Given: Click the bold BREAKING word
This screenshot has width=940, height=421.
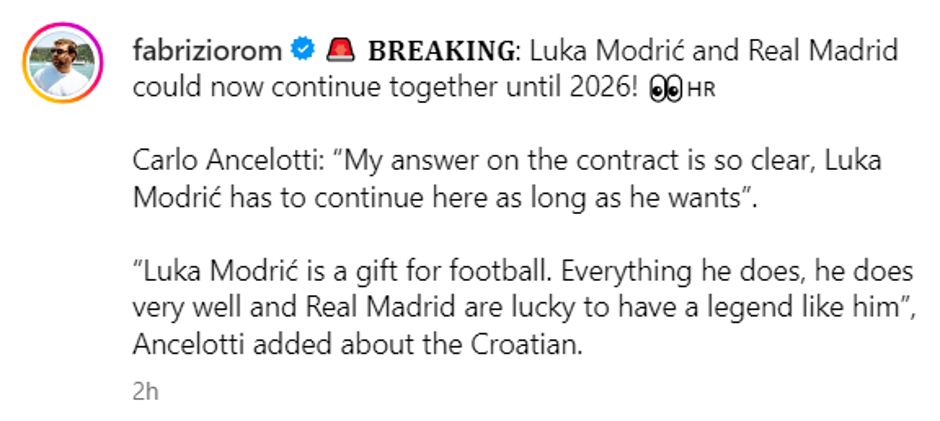Looking at the screenshot, I should (439, 49).
